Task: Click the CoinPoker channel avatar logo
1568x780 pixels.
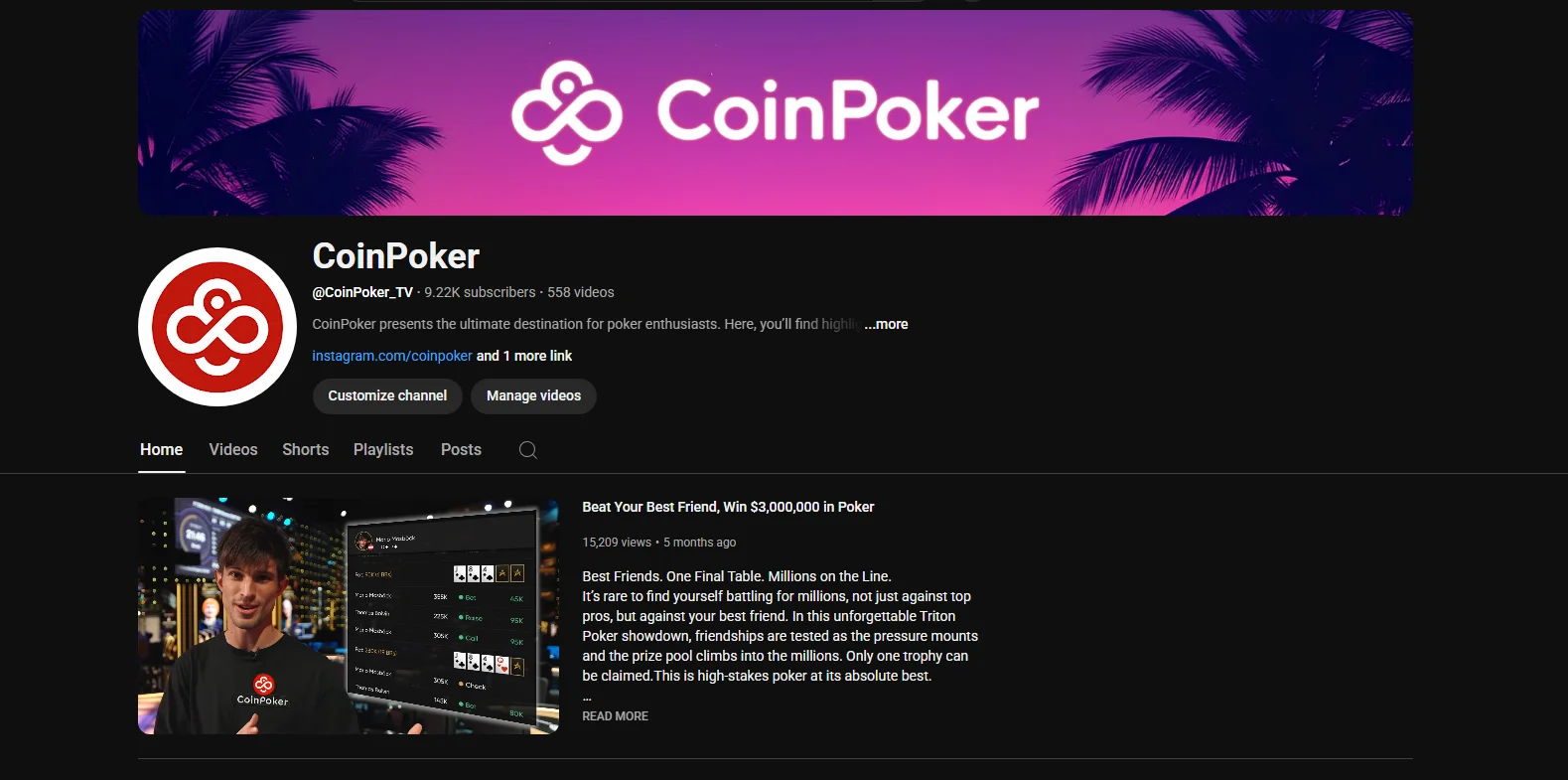Action: (217, 327)
